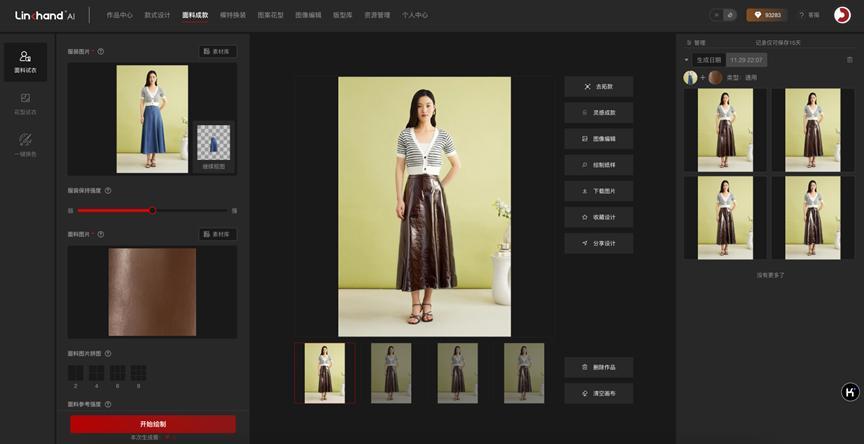Click help icon next to 面料图片拼图
Screen dimensions: 864x444
coord(108,353)
